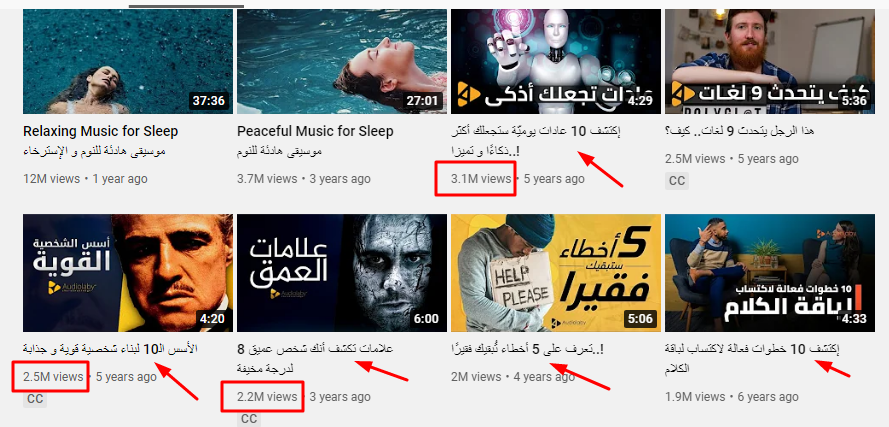Click the Relaxing Music for Sleep title
The width and height of the screenshot is (889, 427).
(x=100, y=132)
